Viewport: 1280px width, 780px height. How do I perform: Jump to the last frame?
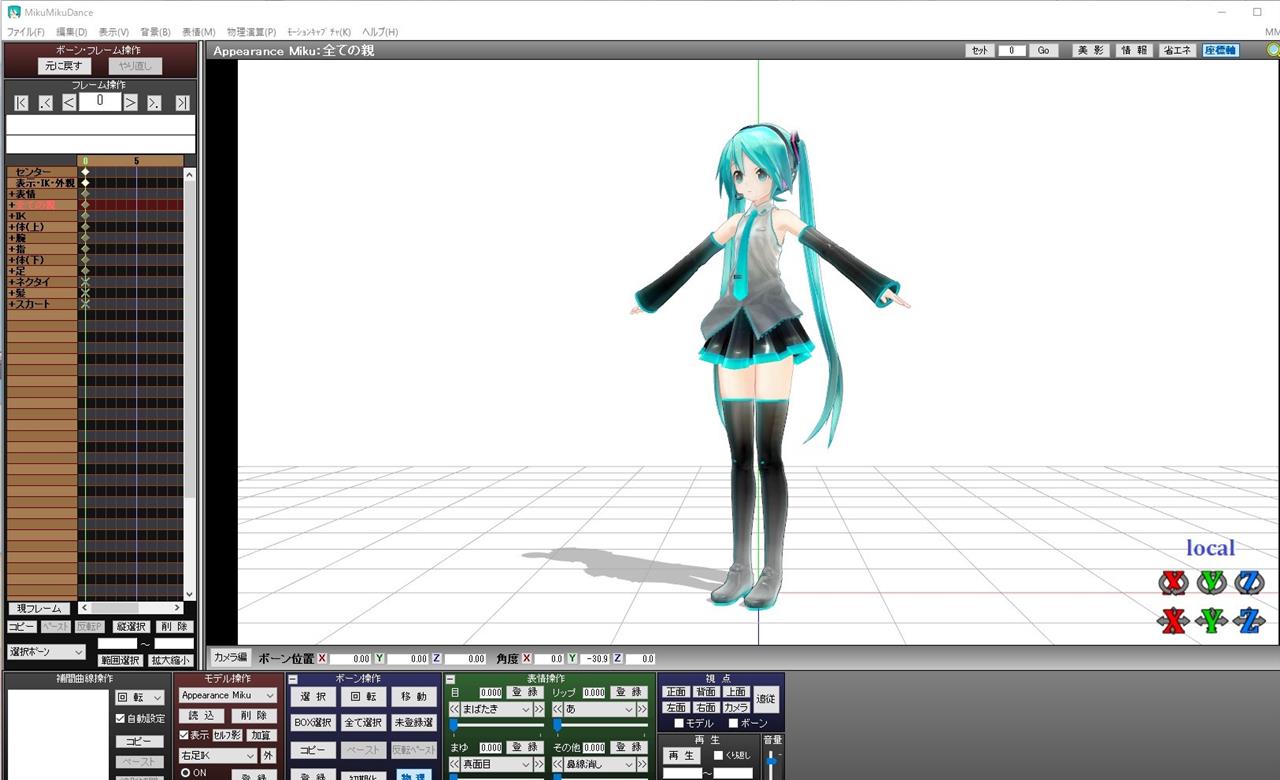click(x=182, y=102)
